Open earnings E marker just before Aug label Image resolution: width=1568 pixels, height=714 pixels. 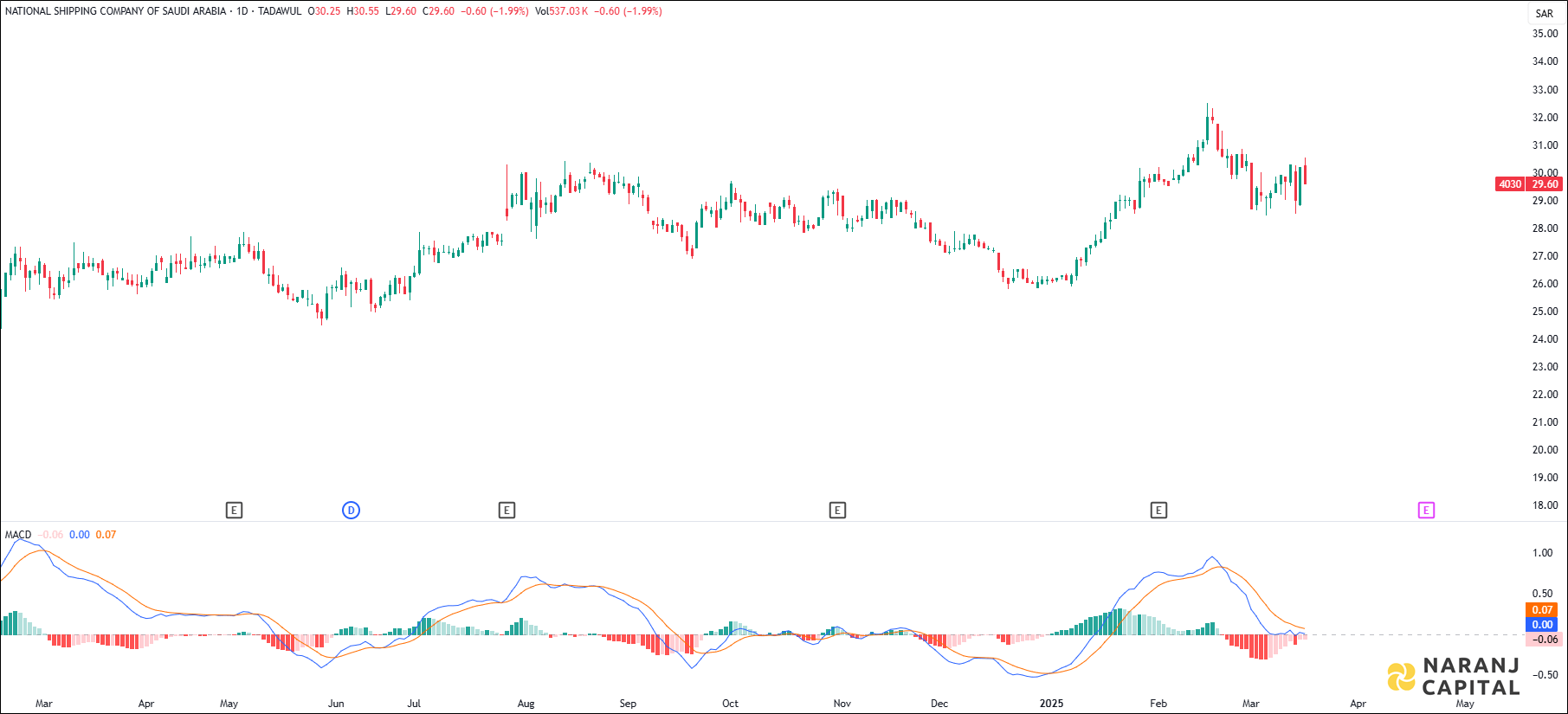tap(507, 511)
